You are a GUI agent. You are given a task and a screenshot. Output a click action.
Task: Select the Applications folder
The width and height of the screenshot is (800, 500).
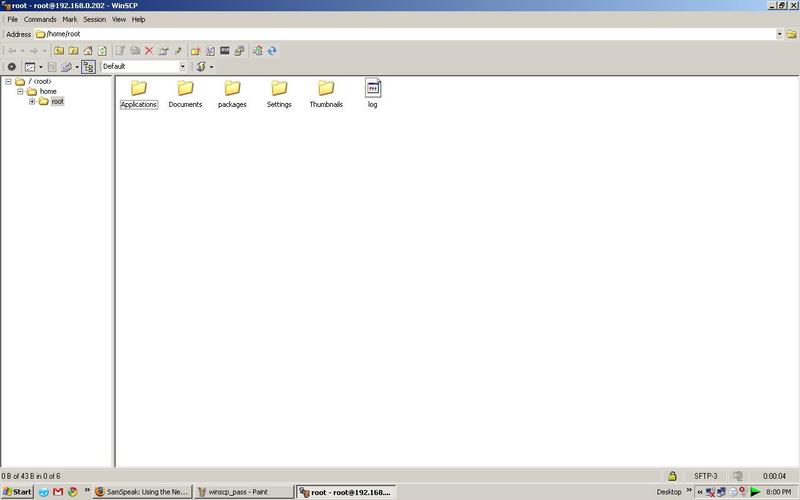[139, 94]
